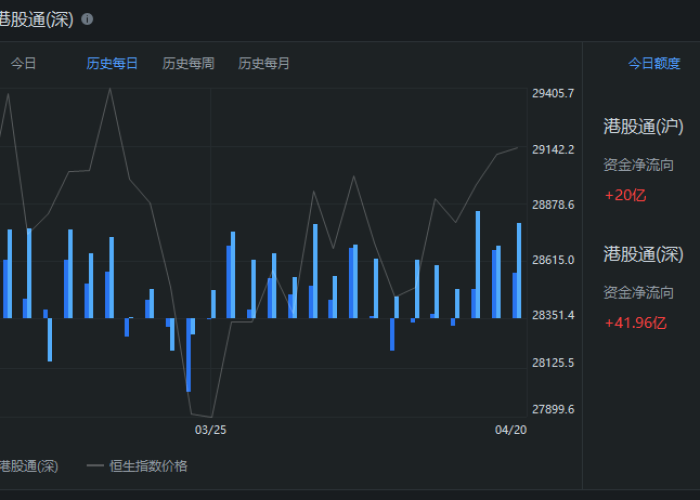The image size is (700, 500).
Task: Switch to the 历史每月 tab
Action: pos(263,63)
